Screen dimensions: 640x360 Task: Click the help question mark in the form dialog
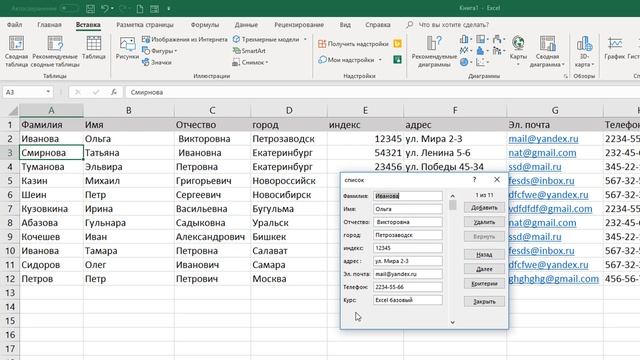tap(474, 180)
